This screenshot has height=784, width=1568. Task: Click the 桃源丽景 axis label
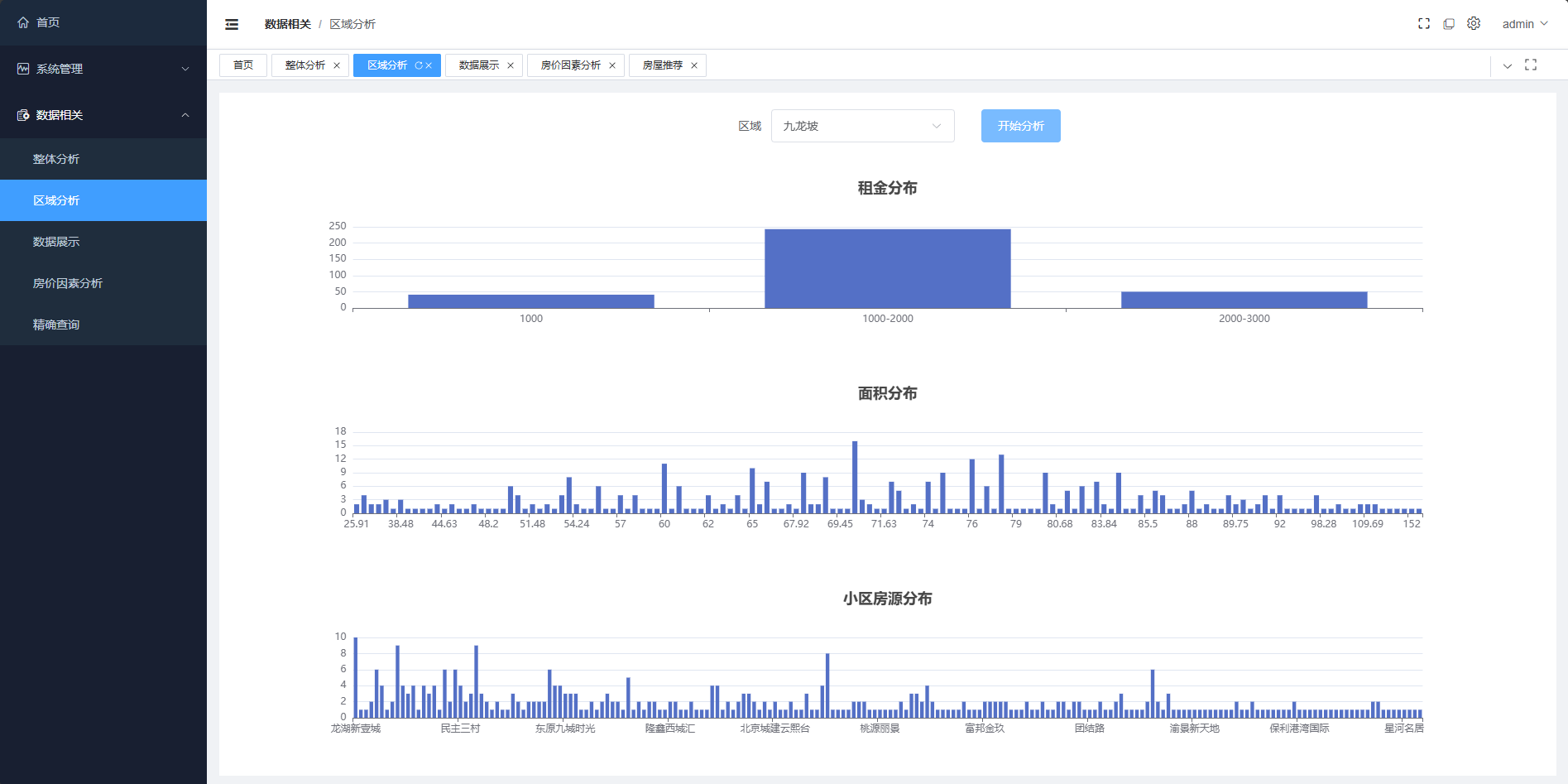(880, 729)
